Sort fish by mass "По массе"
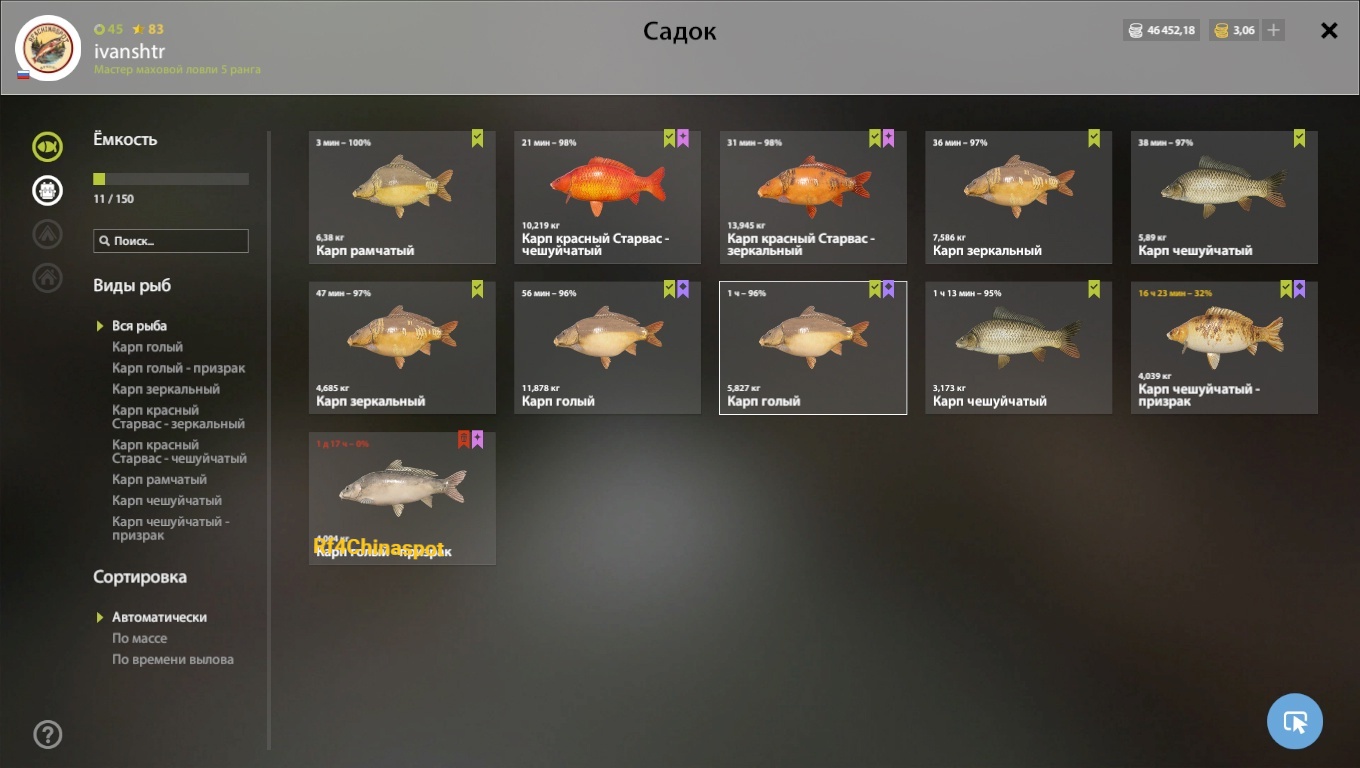This screenshot has height=768, width=1360. point(139,638)
